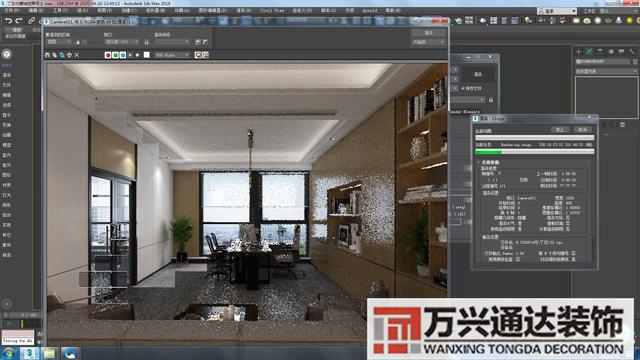
Task: Pause the render in progress dialog
Action: click(560, 129)
